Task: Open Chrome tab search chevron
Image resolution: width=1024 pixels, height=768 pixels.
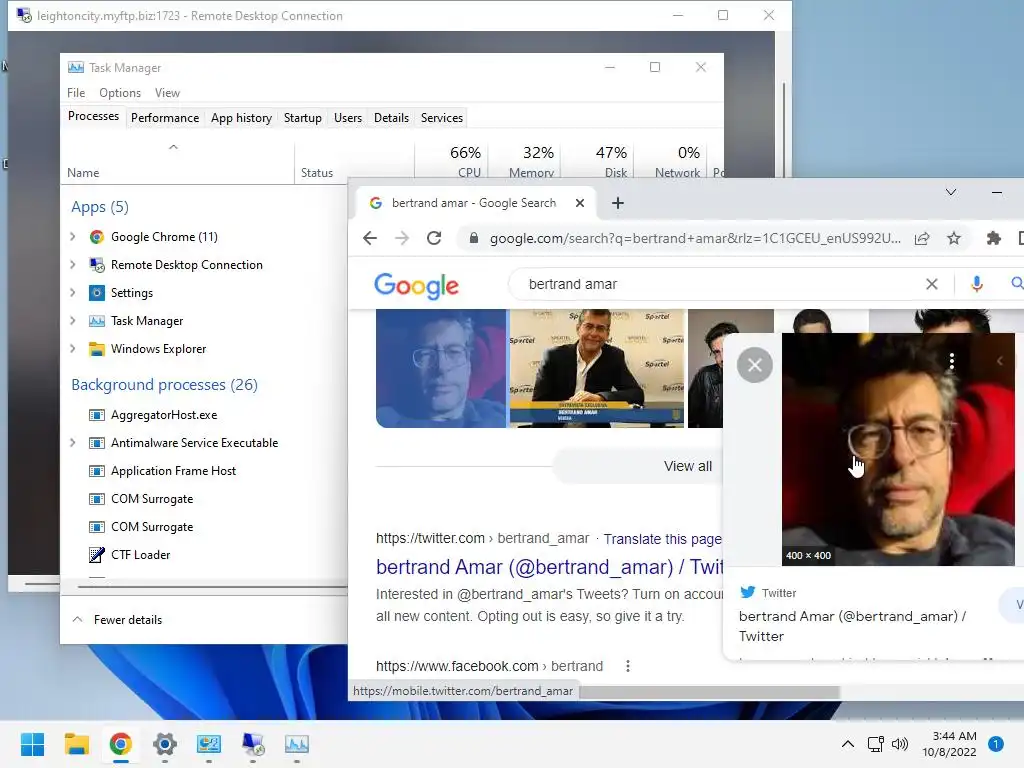Action: pos(951,192)
